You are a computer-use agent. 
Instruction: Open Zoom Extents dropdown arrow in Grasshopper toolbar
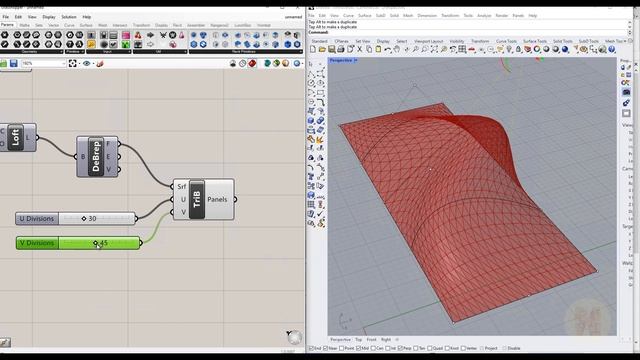tap(79, 64)
